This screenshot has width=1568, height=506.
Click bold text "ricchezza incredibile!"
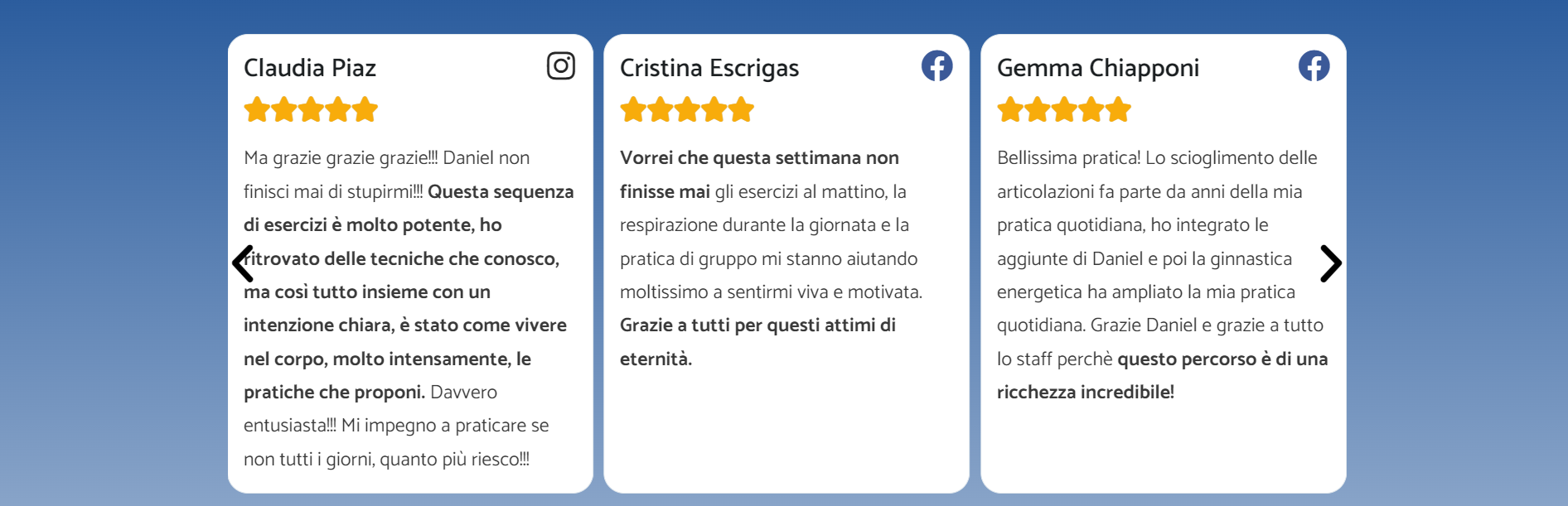click(1086, 392)
